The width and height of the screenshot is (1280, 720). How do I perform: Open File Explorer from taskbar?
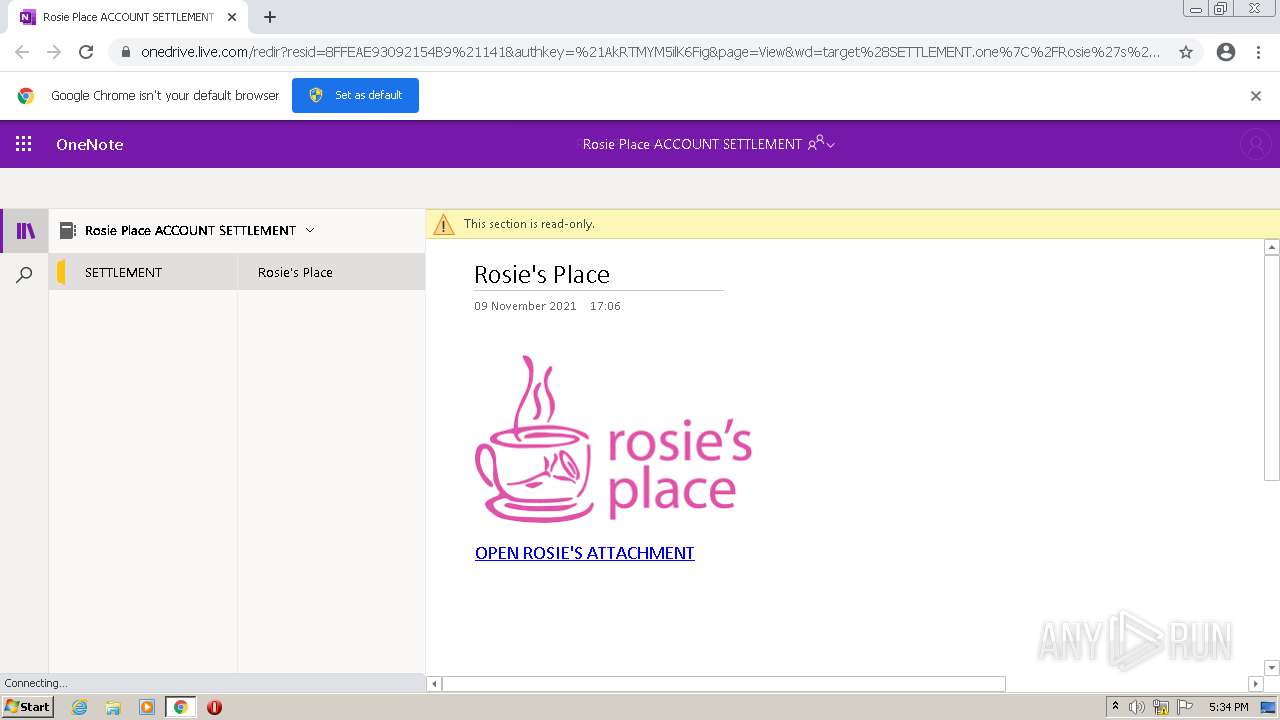click(x=113, y=707)
